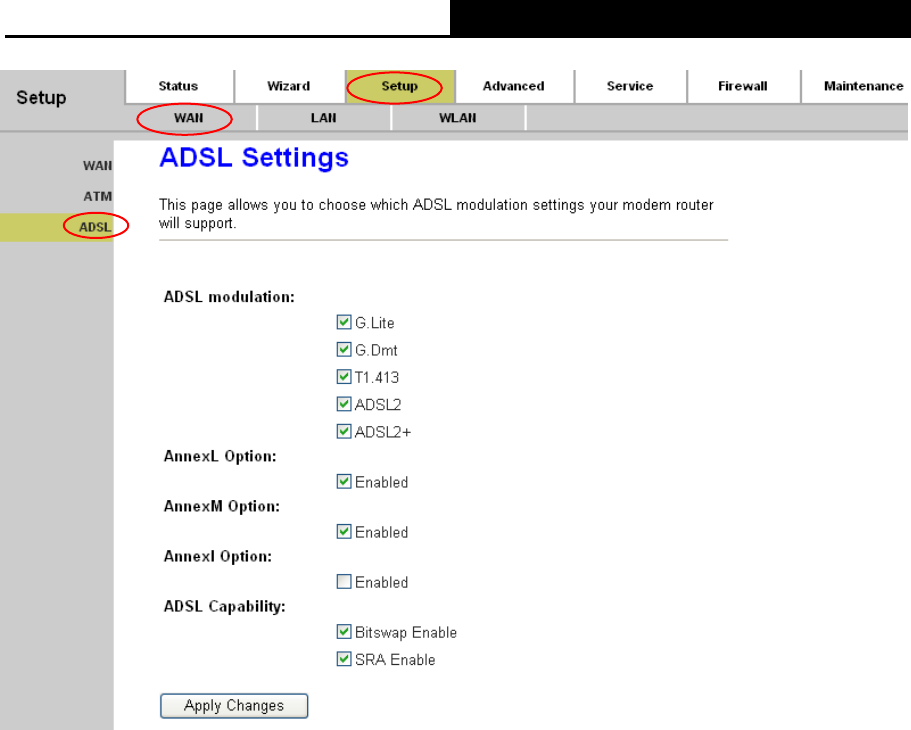Select the WLAN sub-tab
This screenshot has width=911, height=730.
click(x=458, y=118)
